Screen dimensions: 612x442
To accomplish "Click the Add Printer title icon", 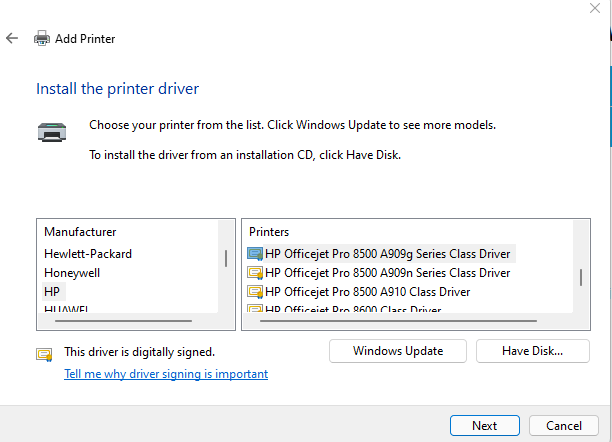I will 42,38.
